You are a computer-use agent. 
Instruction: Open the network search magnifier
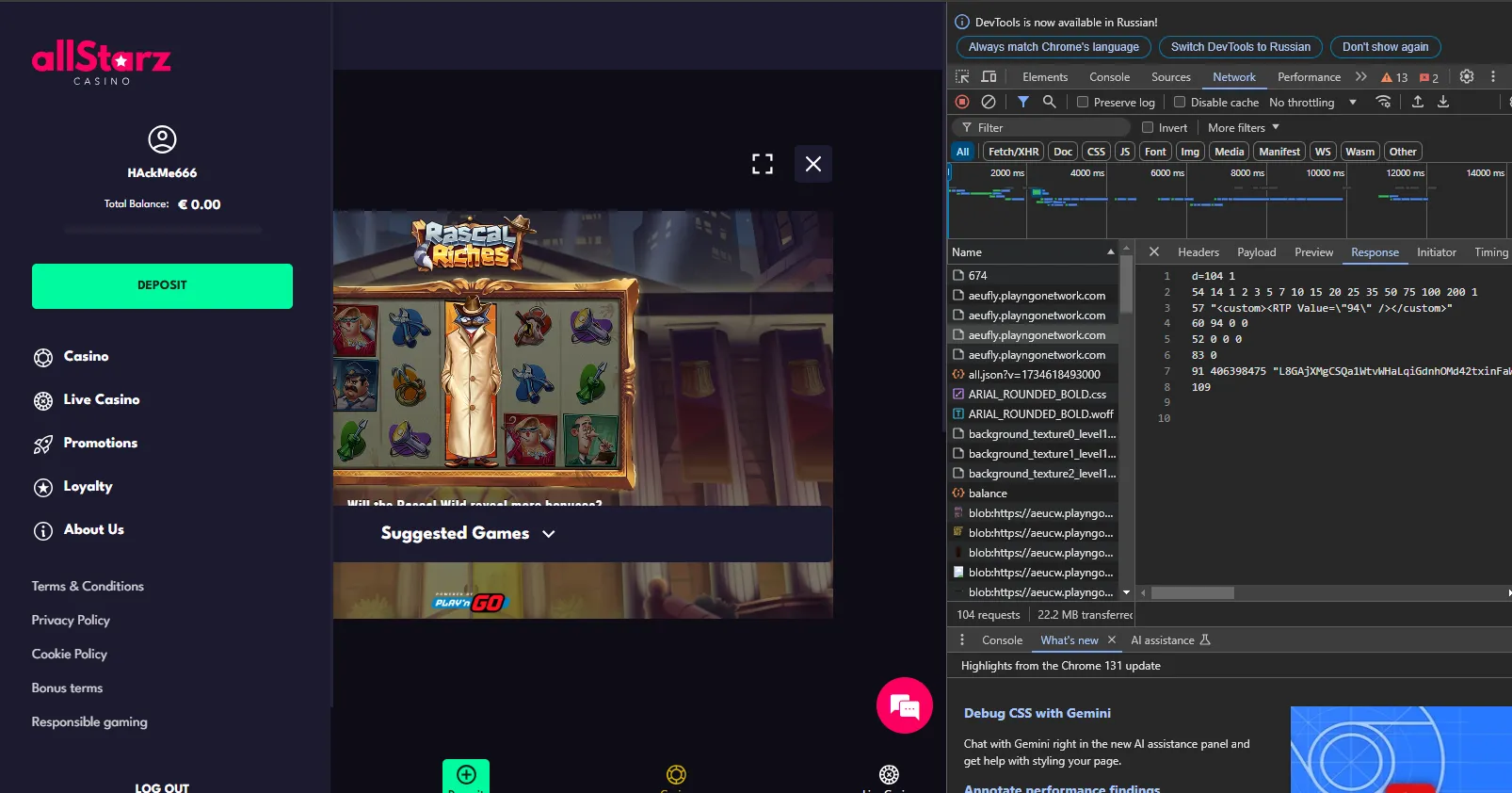click(x=1049, y=102)
